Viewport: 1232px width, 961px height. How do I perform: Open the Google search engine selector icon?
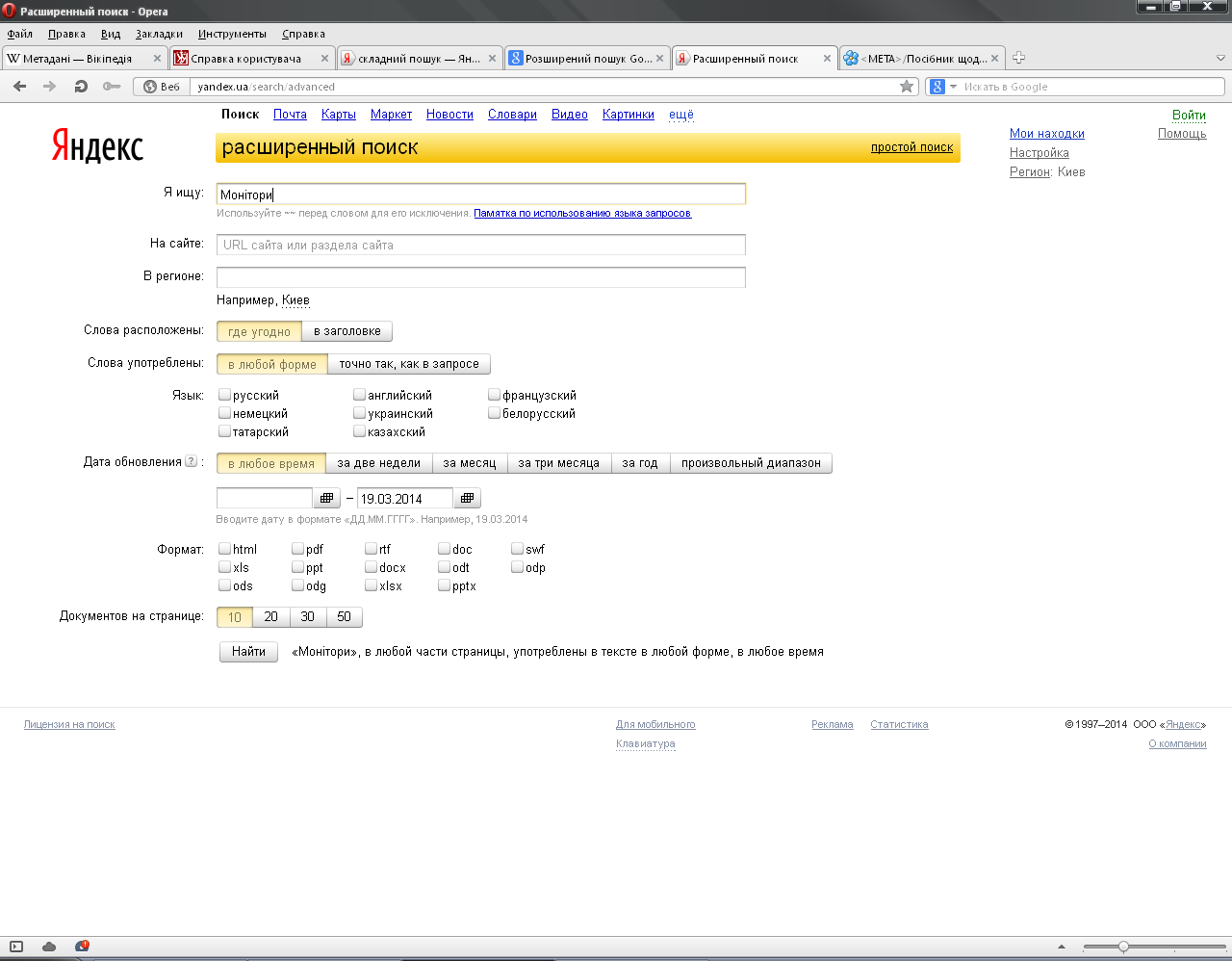937,87
